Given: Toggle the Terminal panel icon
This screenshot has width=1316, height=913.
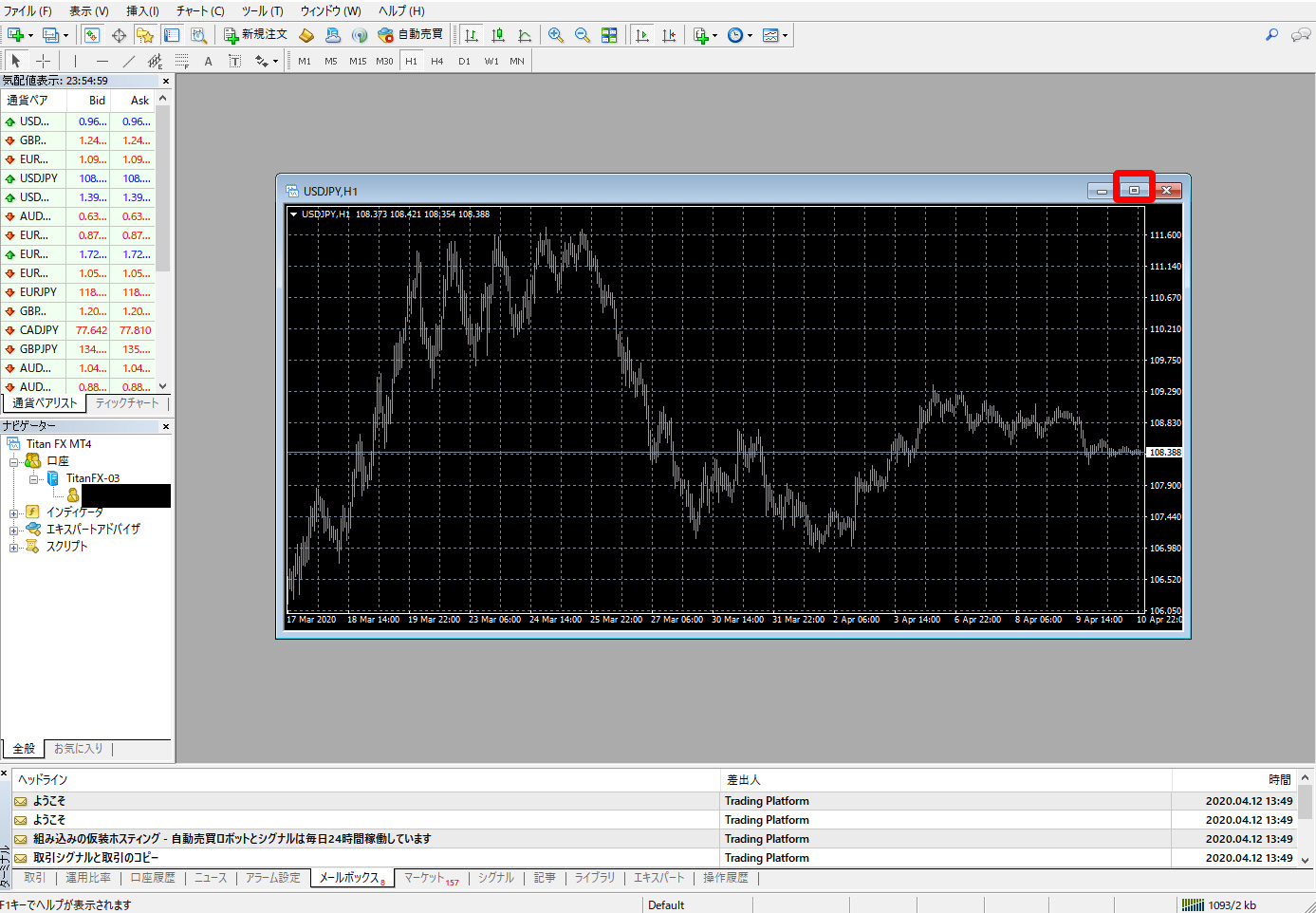Looking at the screenshot, I should (172, 35).
